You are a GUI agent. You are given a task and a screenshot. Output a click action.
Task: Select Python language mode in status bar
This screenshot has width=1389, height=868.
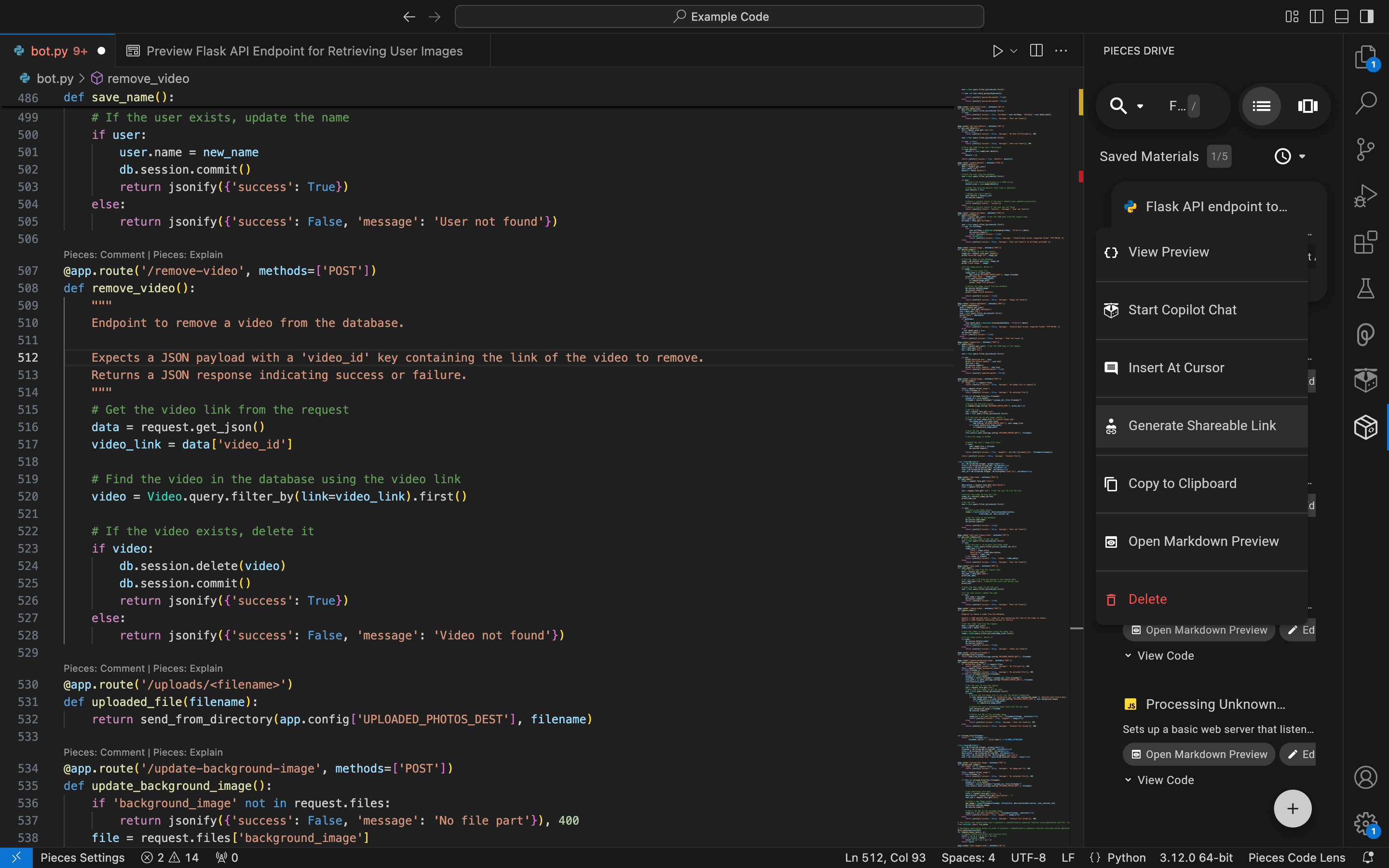(x=1126, y=857)
